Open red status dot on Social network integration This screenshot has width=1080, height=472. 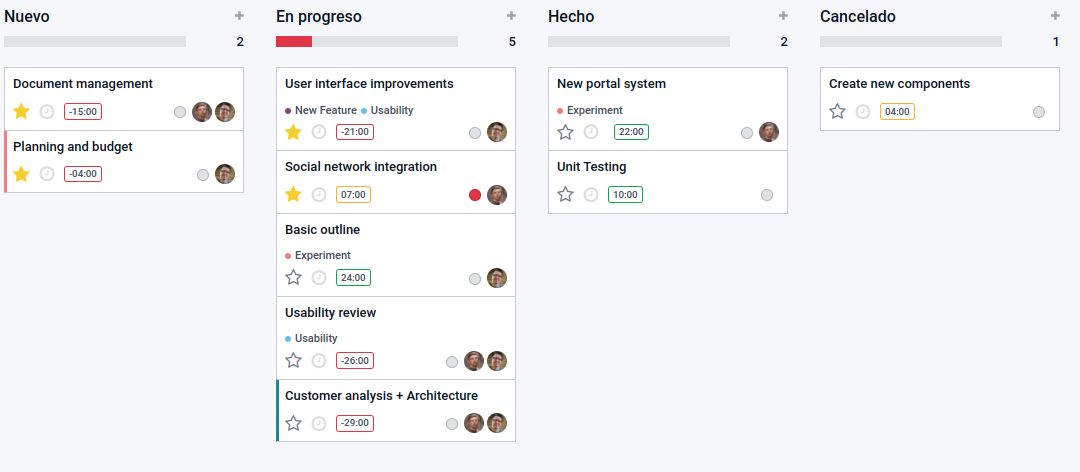[x=475, y=195]
